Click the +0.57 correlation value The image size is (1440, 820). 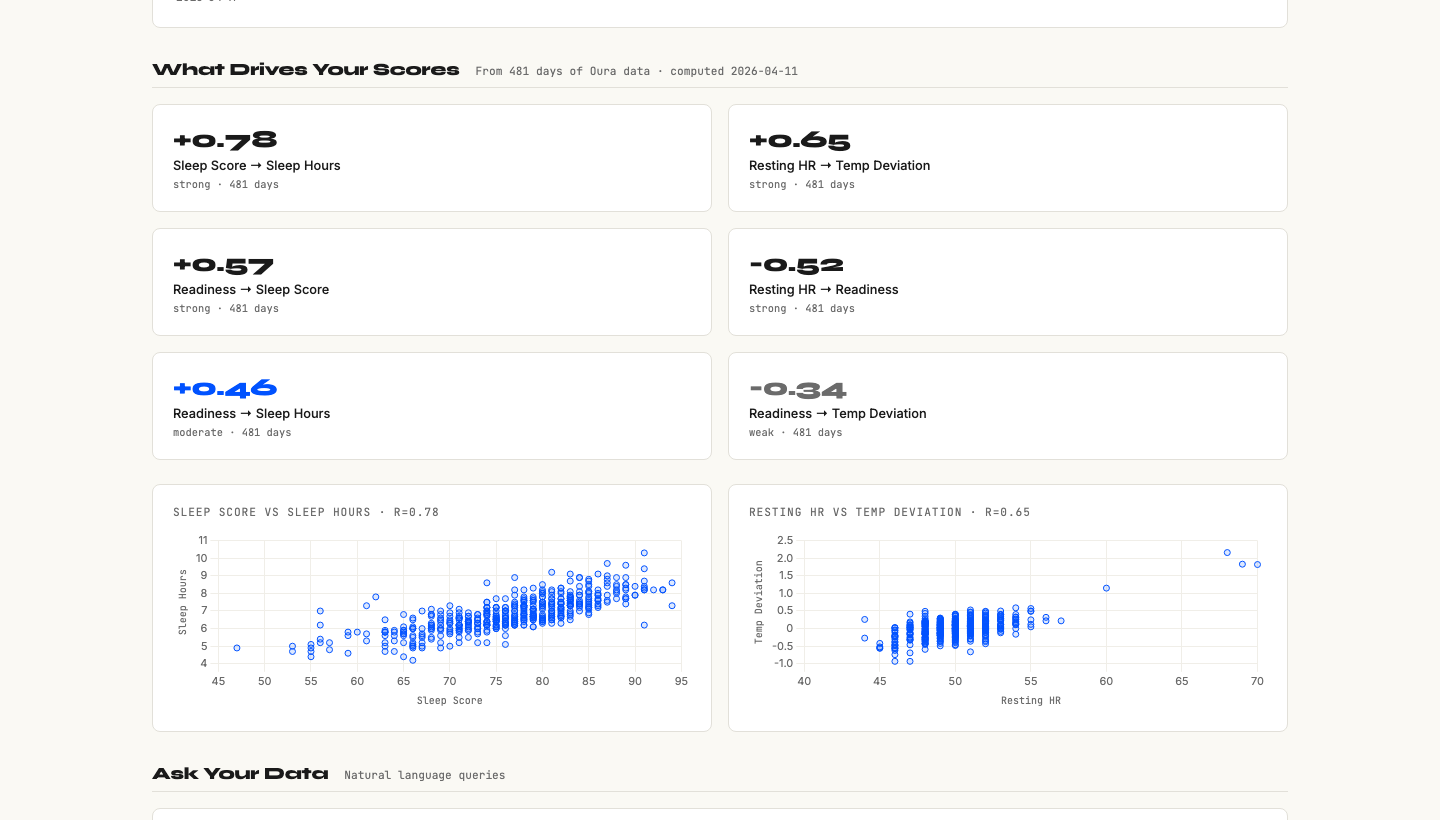pos(223,265)
